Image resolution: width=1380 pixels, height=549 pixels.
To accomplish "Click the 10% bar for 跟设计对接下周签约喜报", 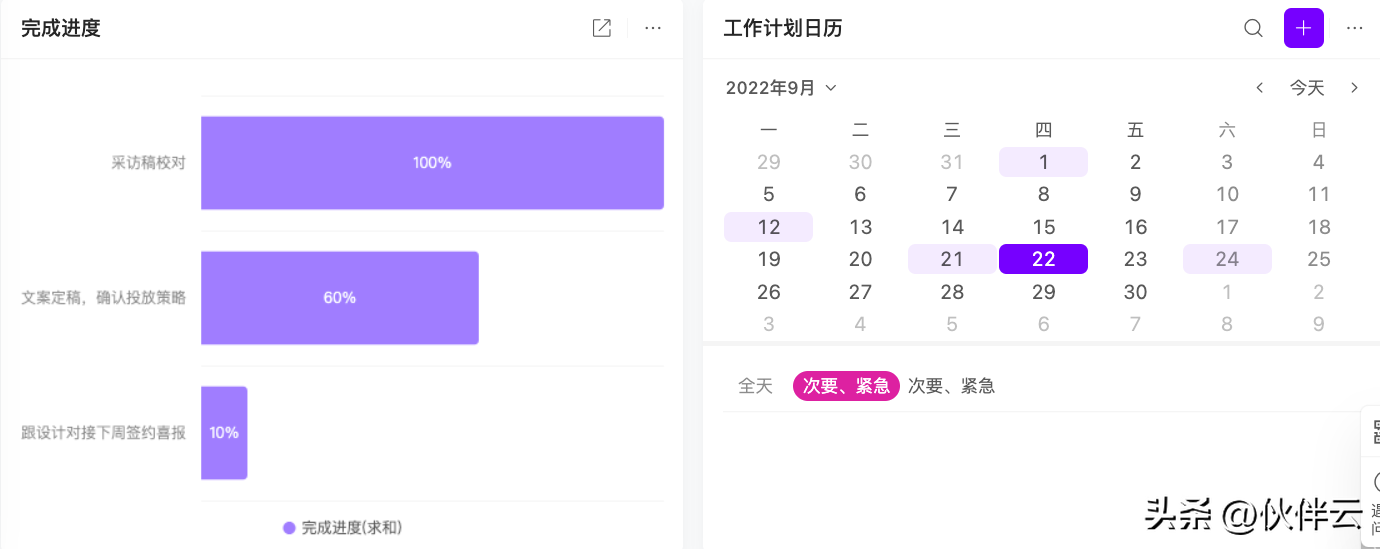I will point(224,432).
